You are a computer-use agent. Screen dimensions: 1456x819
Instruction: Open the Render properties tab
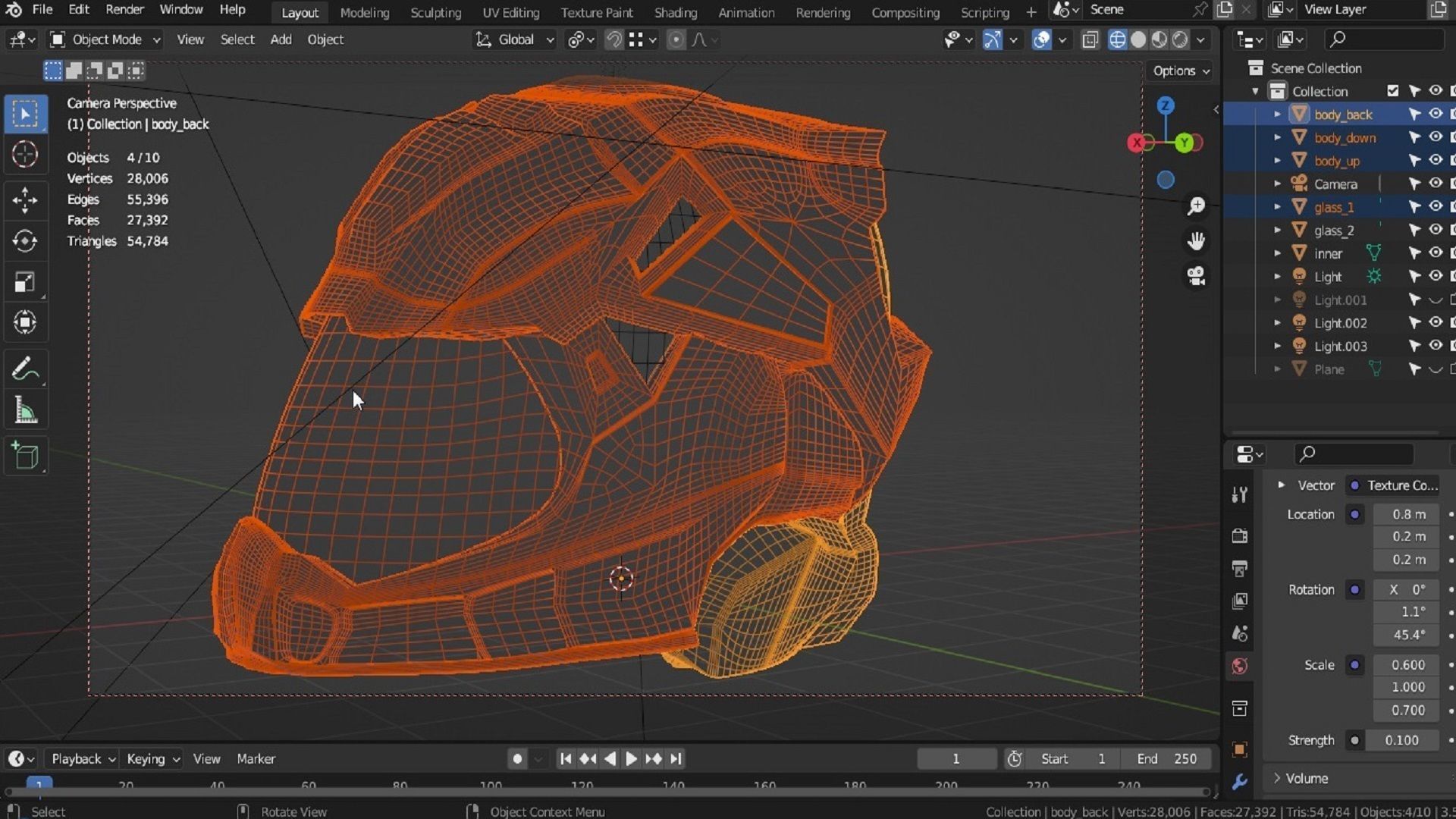point(1240,536)
